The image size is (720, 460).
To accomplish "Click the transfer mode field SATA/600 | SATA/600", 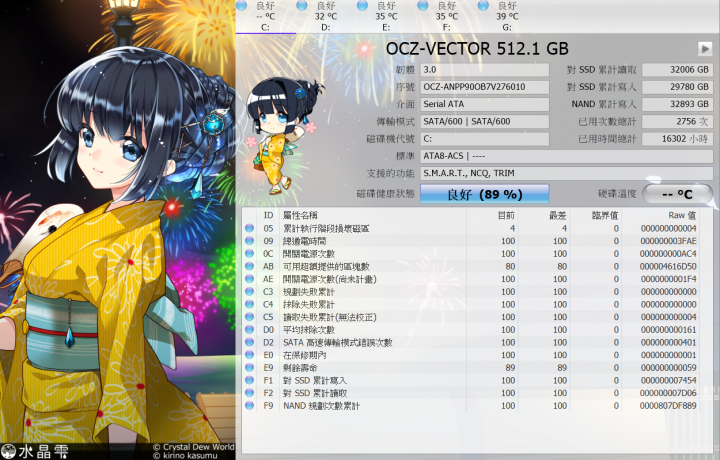I will point(485,122).
